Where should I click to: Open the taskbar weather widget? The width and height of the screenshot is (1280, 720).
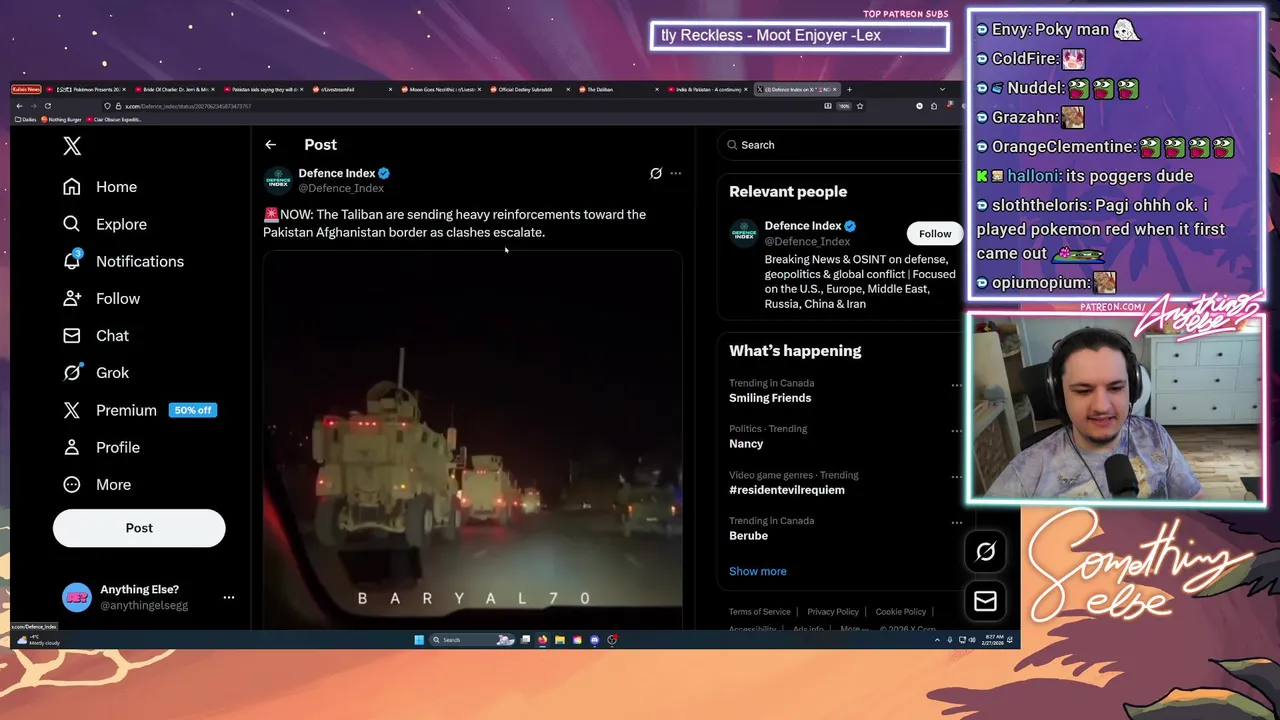(x=38, y=640)
